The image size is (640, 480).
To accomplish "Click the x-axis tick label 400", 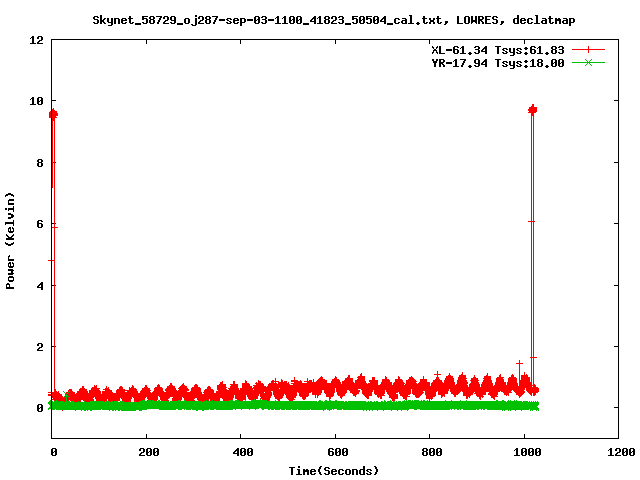I will (242, 452).
